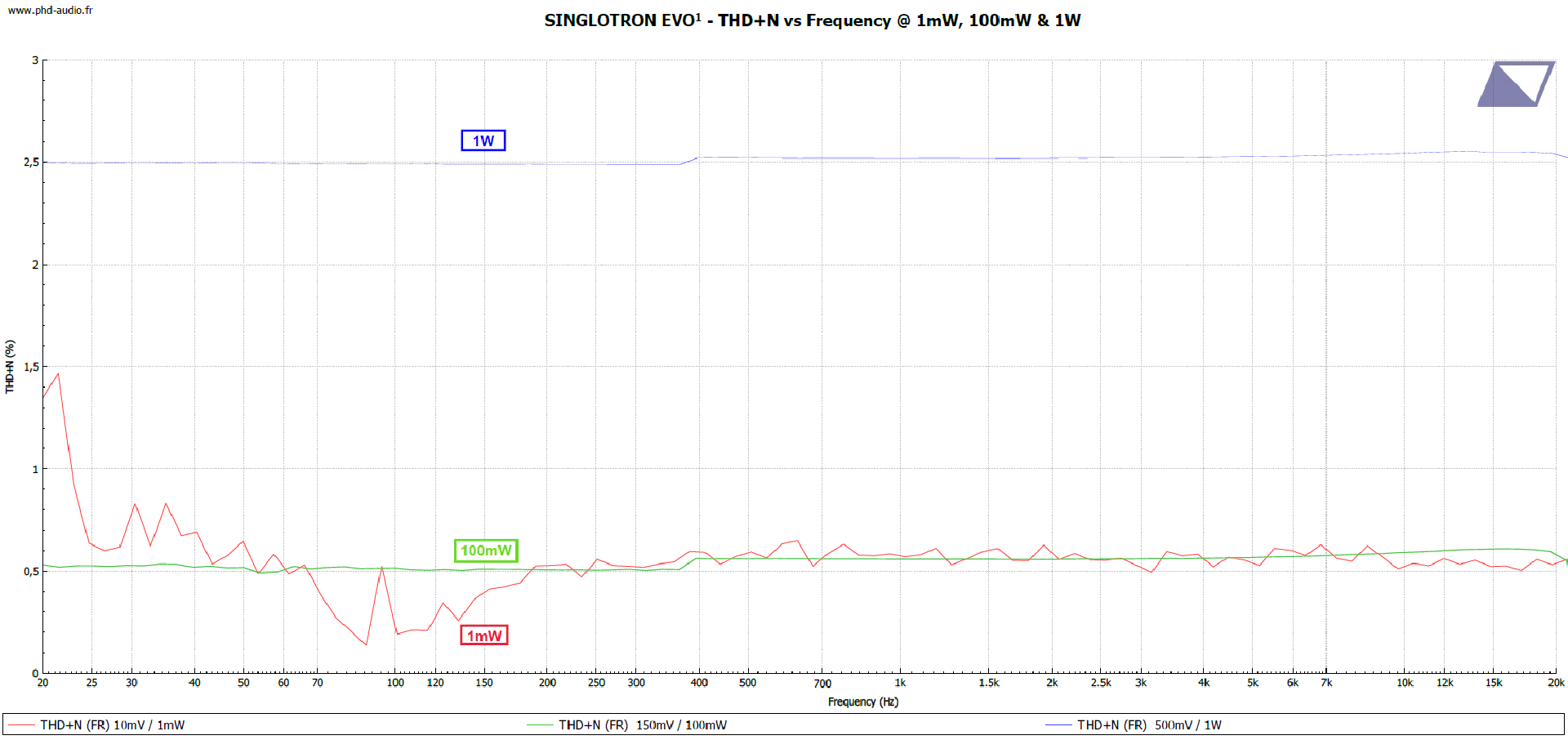Click the y-axis tick value 3
1568x740 pixels.
[35, 60]
